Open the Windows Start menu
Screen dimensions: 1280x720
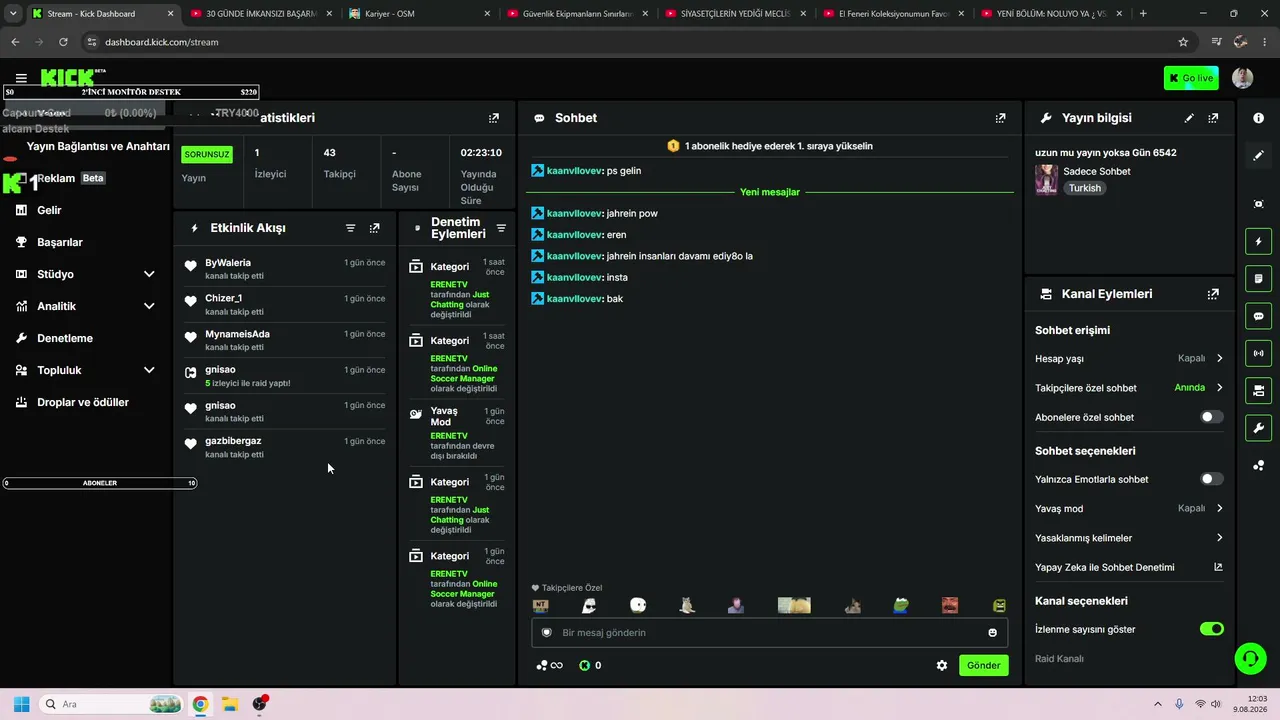tap(21, 704)
